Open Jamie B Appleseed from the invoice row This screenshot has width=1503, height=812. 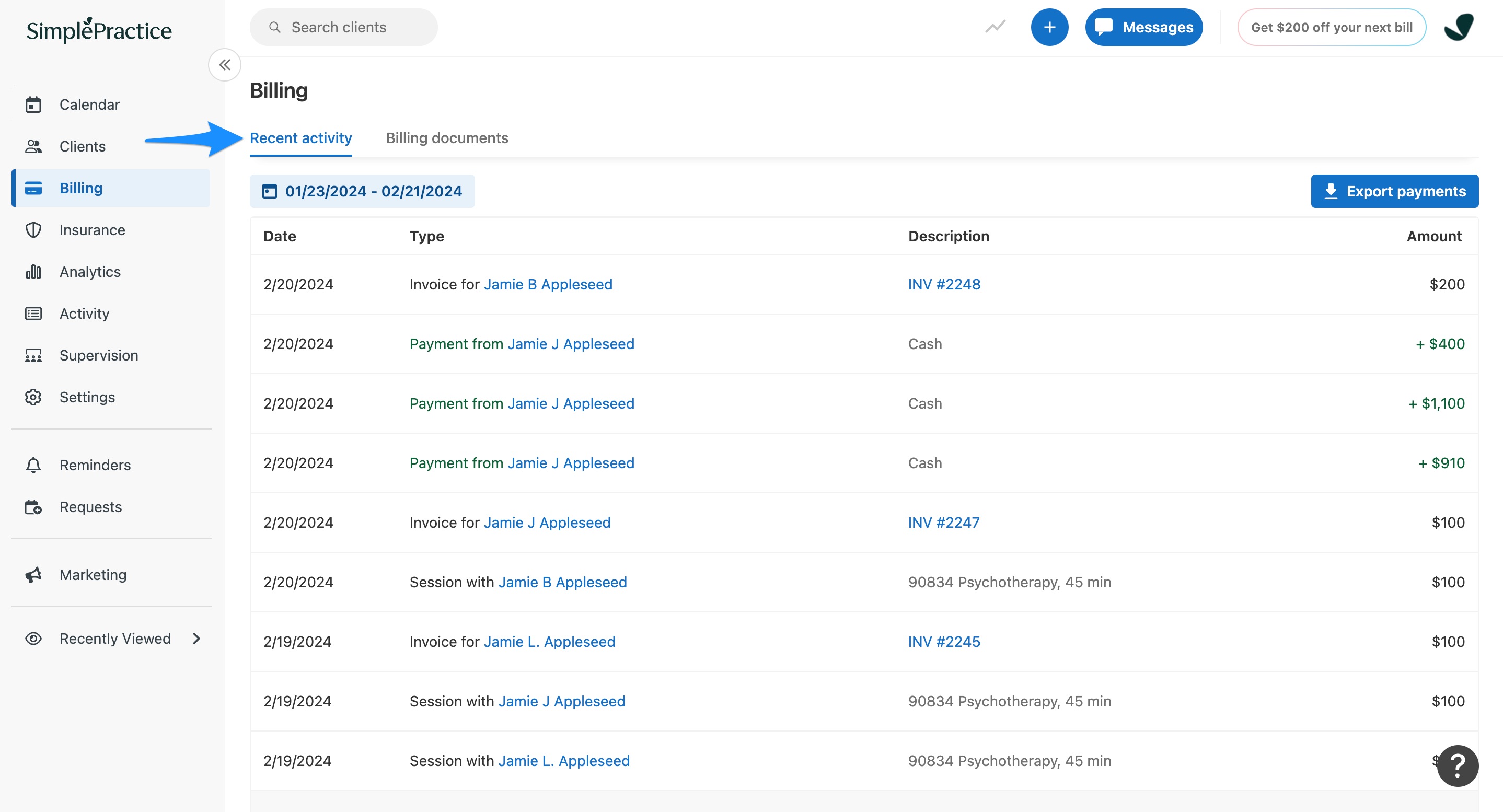pos(548,285)
